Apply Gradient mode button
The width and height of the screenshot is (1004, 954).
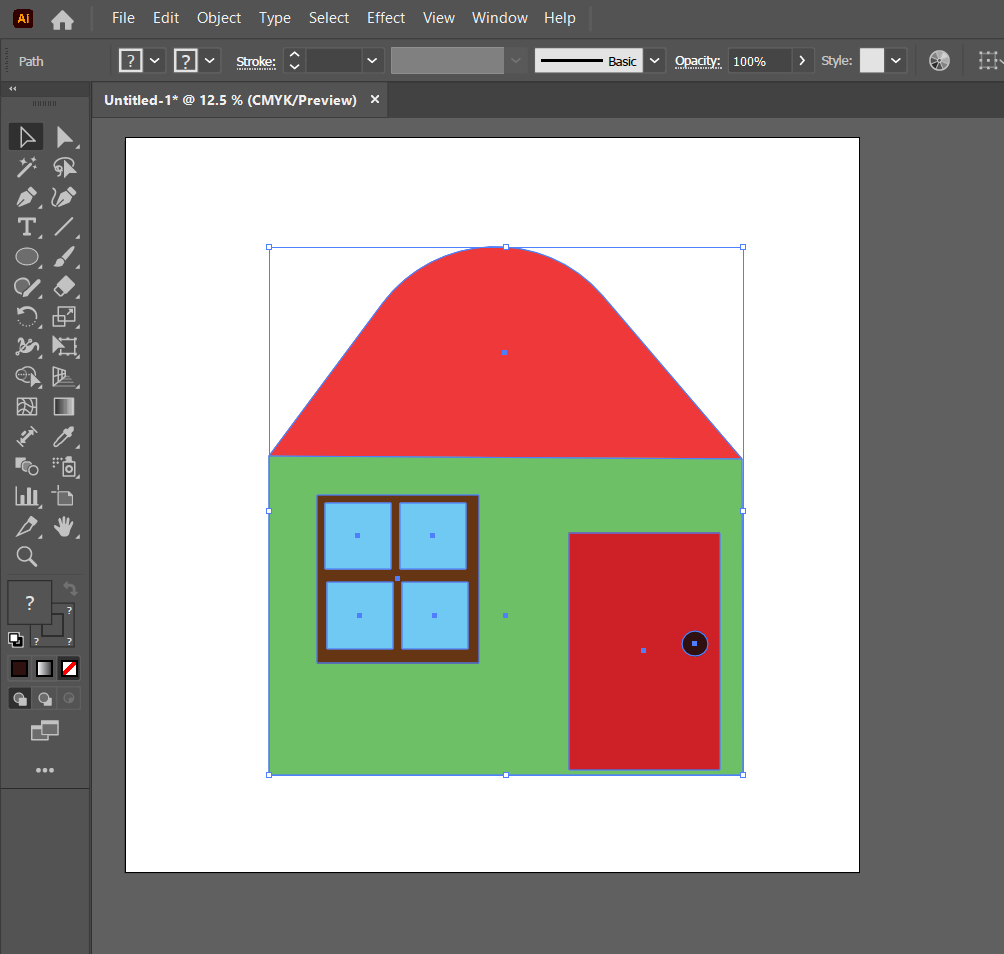pos(44,668)
